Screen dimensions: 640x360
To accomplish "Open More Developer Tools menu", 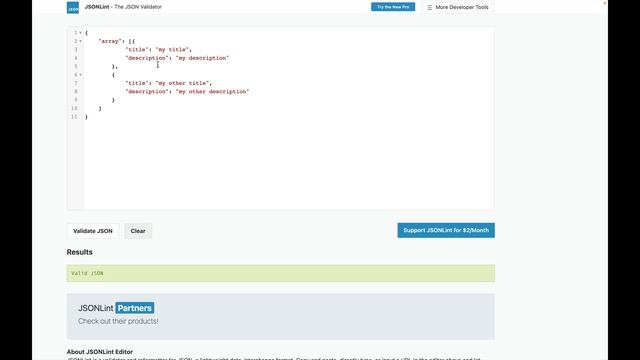I will pyautogui.click(x=458, y=7).
